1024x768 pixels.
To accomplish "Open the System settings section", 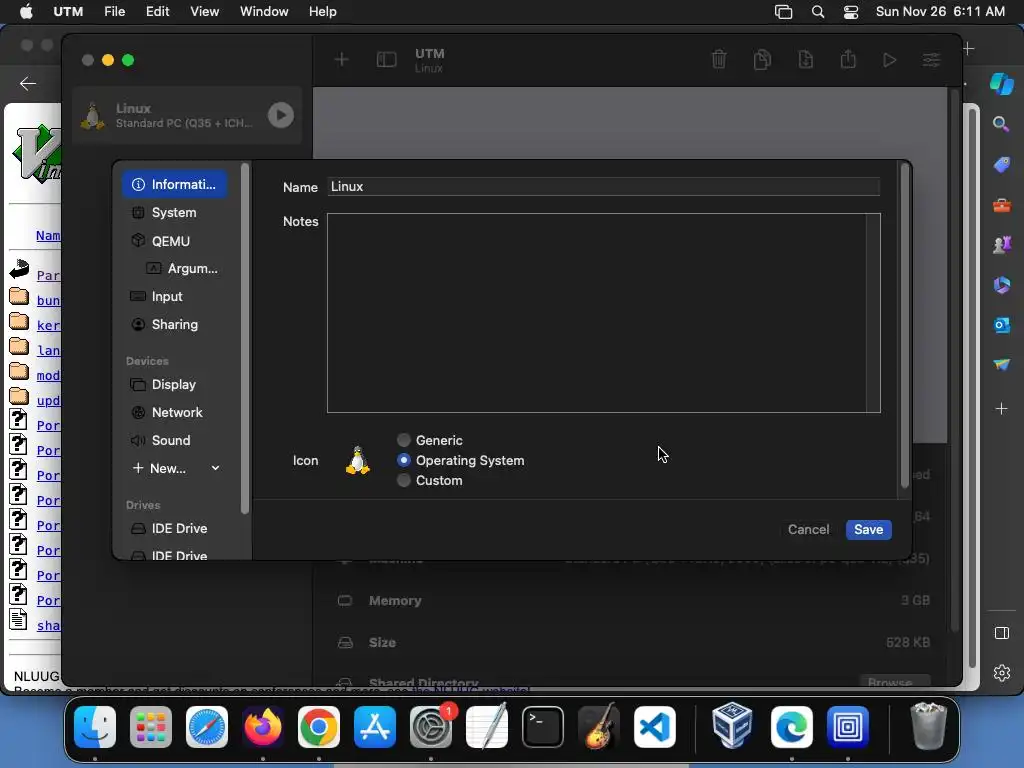I will 174,212.
